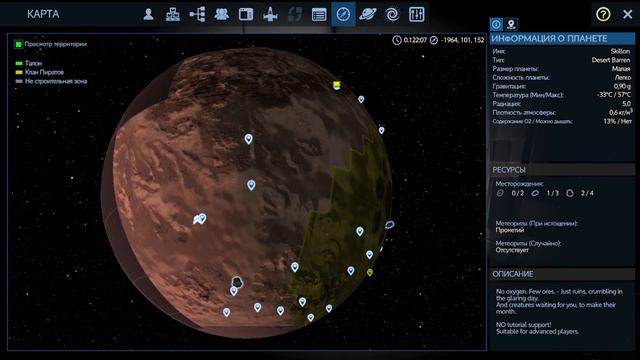Click the КАРТА title text
Viewport: 640px width, 360px height.
pyautogui.click(x=43, y=14)
